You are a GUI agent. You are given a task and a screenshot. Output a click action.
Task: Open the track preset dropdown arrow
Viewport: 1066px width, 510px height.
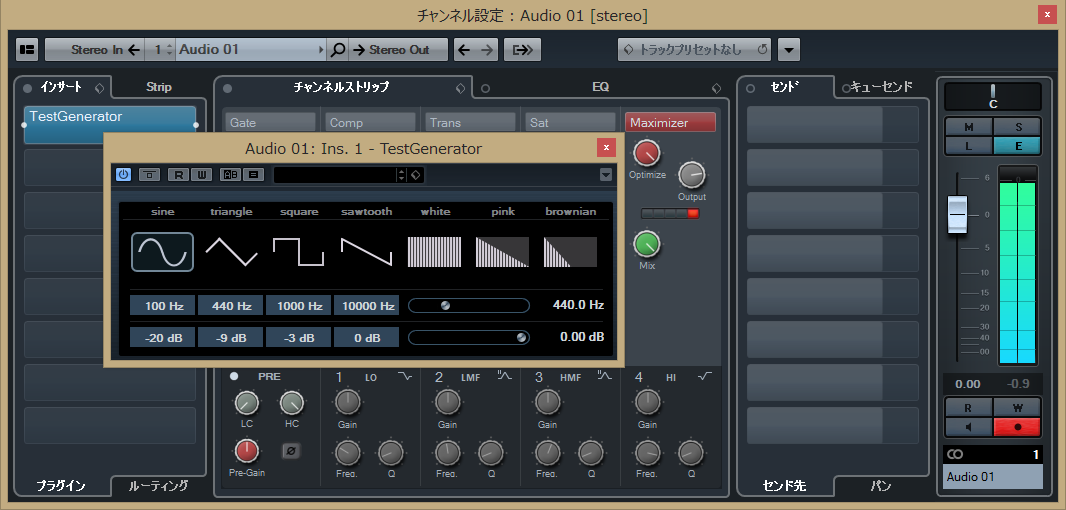789,50
